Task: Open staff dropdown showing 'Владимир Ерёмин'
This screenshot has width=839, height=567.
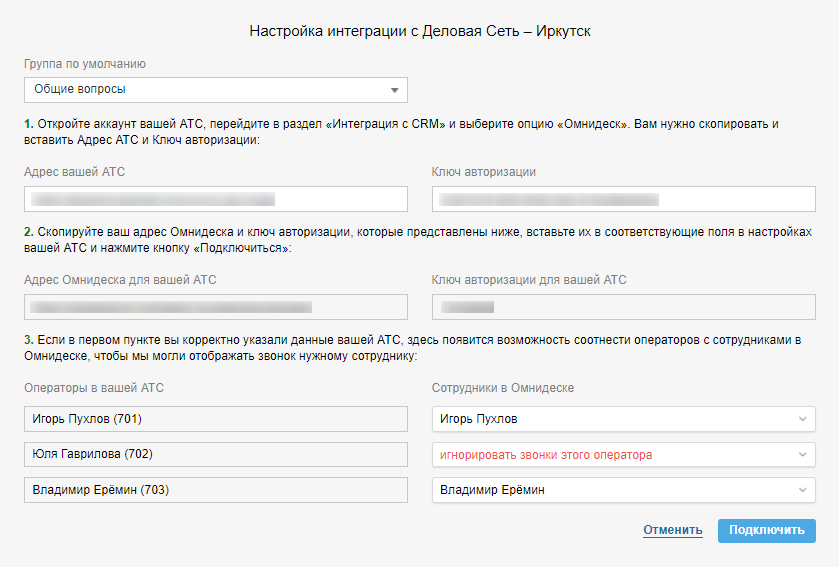Action: point(623,490)
